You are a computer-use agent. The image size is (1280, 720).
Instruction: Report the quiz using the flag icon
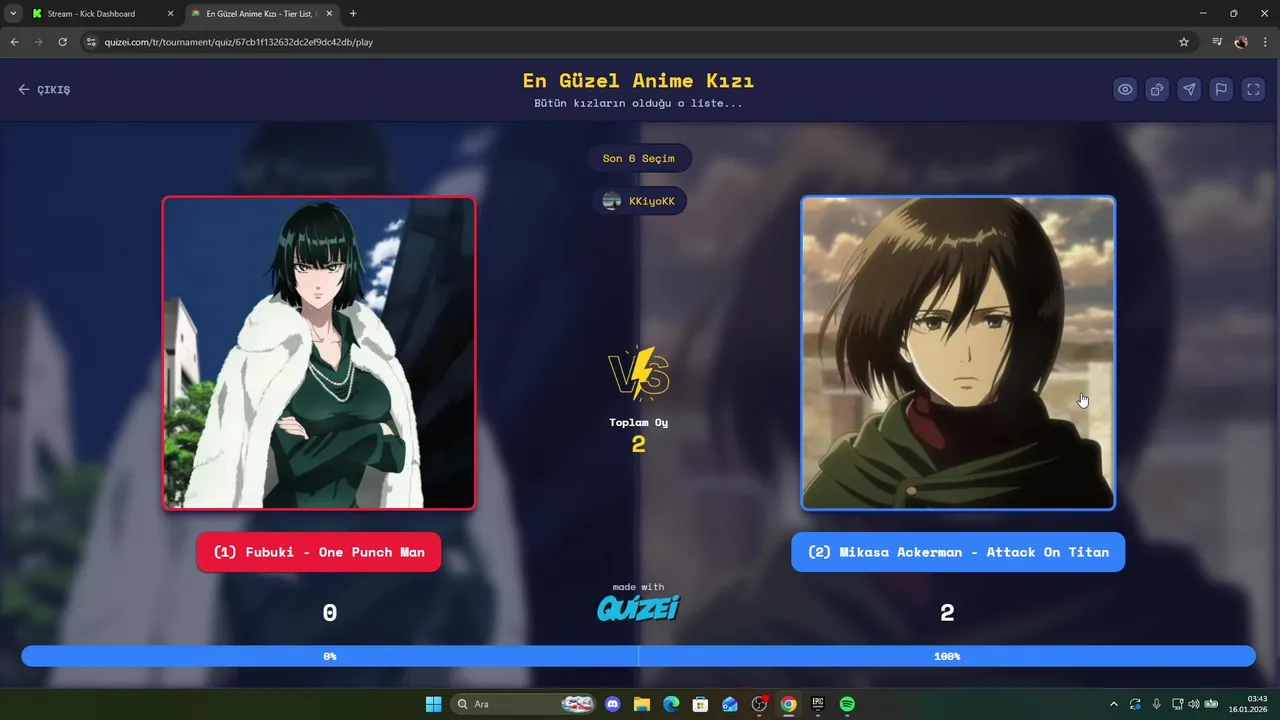[1221, 89]
